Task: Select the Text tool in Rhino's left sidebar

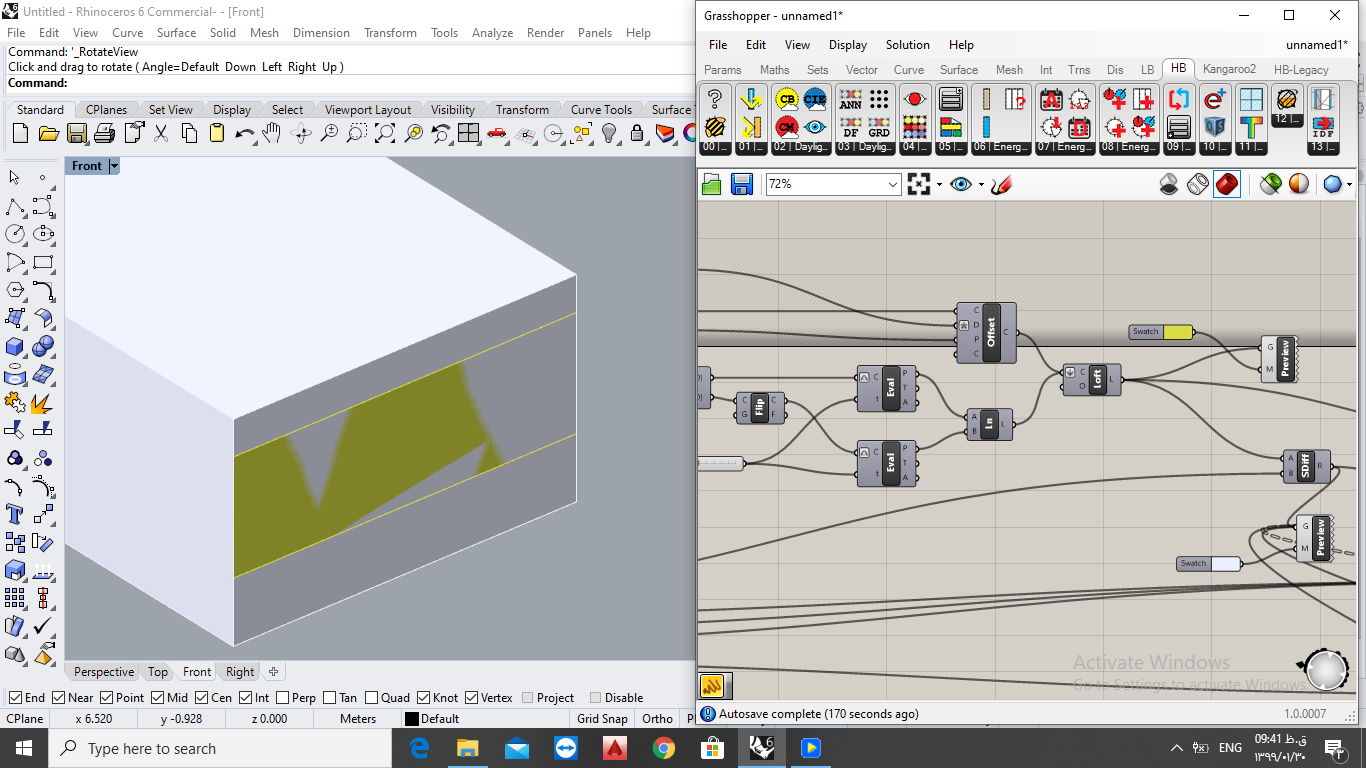Action: (15, 514)
